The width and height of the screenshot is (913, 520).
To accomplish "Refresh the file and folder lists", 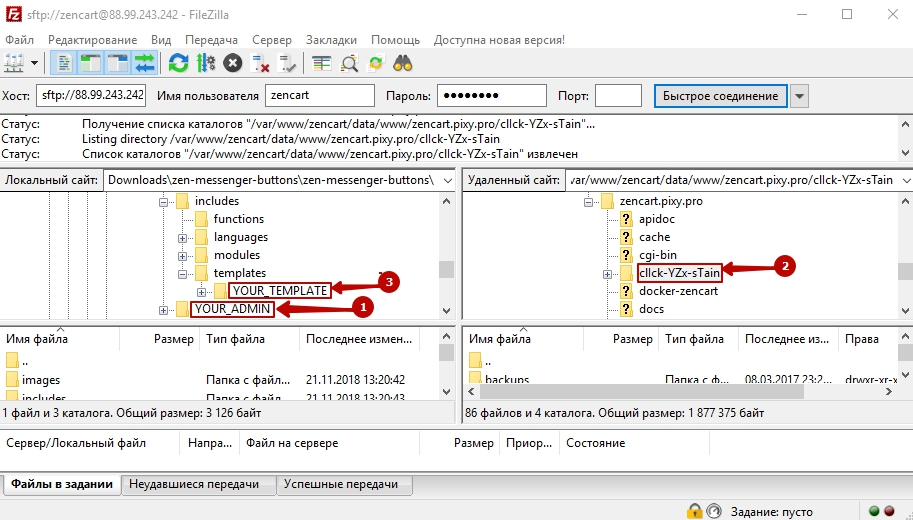I will [x=178, y=63].
